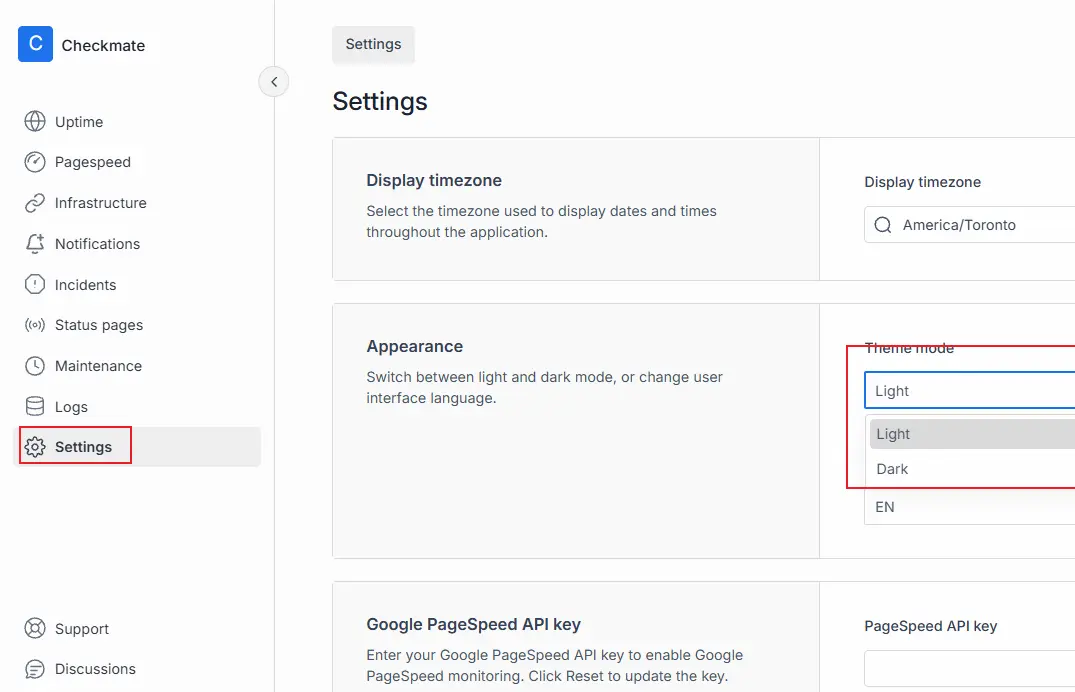Viewport: 1075px width, 692px height.
Task: Click the Discussions chat bubble icon
Action: point(35,669)
